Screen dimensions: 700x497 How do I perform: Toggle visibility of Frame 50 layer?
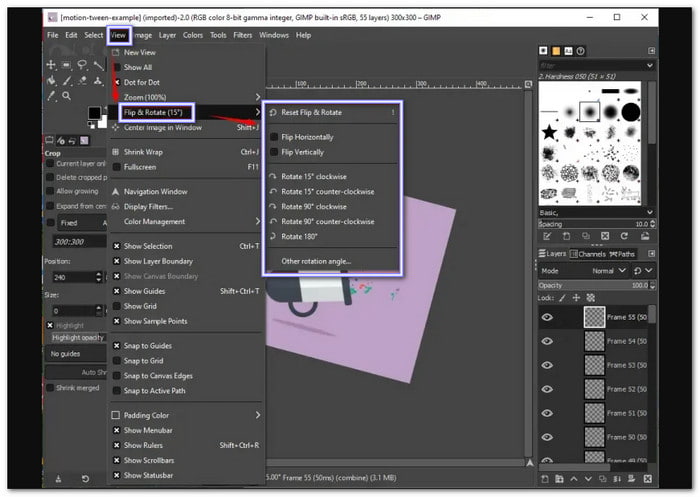[x=547, y=437]
